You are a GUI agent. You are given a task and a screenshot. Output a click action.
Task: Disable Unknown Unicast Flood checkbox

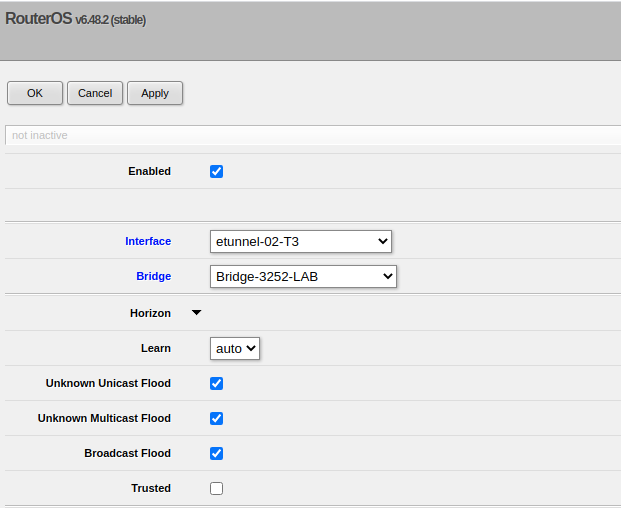pos(216,383)
